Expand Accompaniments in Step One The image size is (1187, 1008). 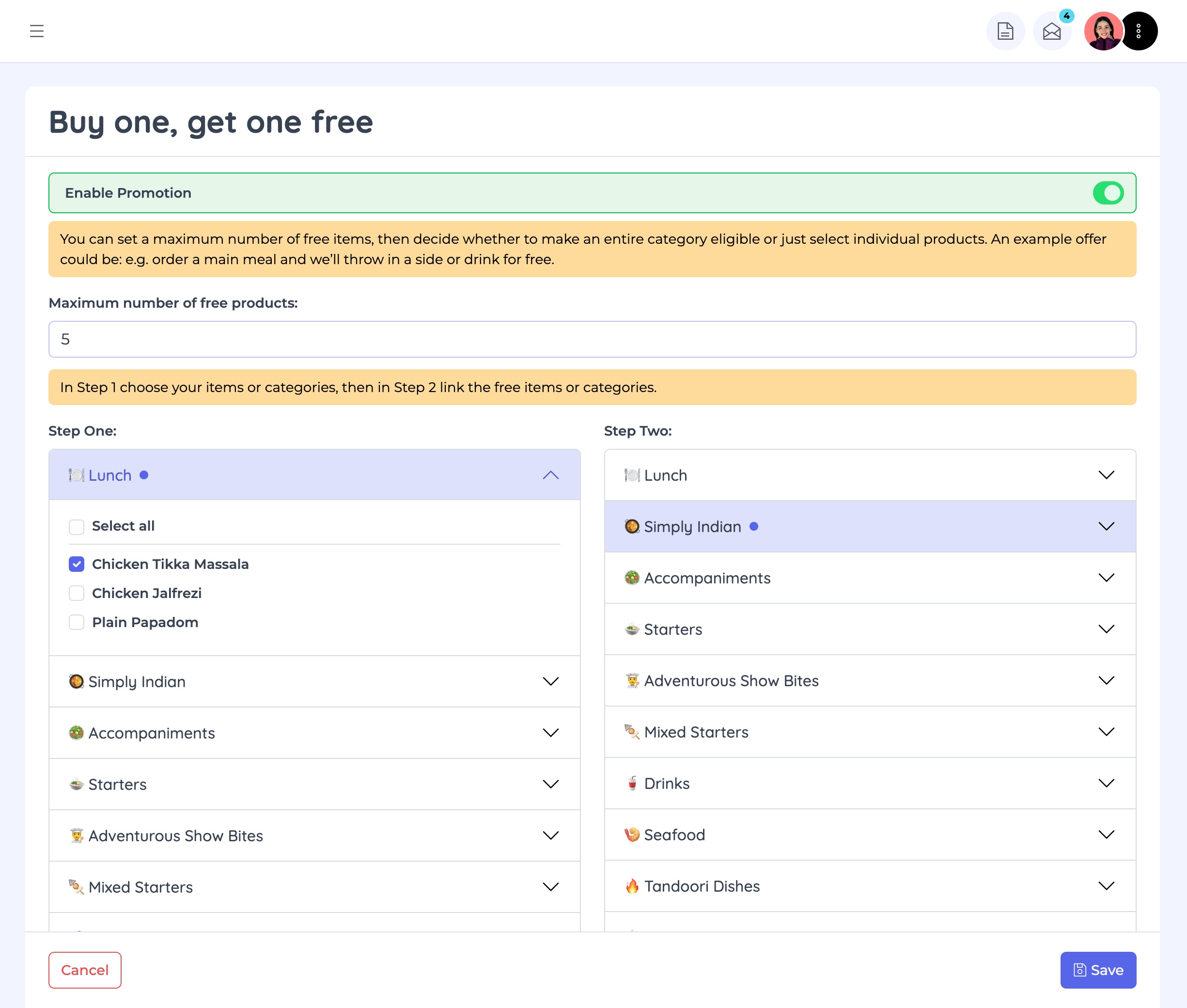[x=550, y=733]
